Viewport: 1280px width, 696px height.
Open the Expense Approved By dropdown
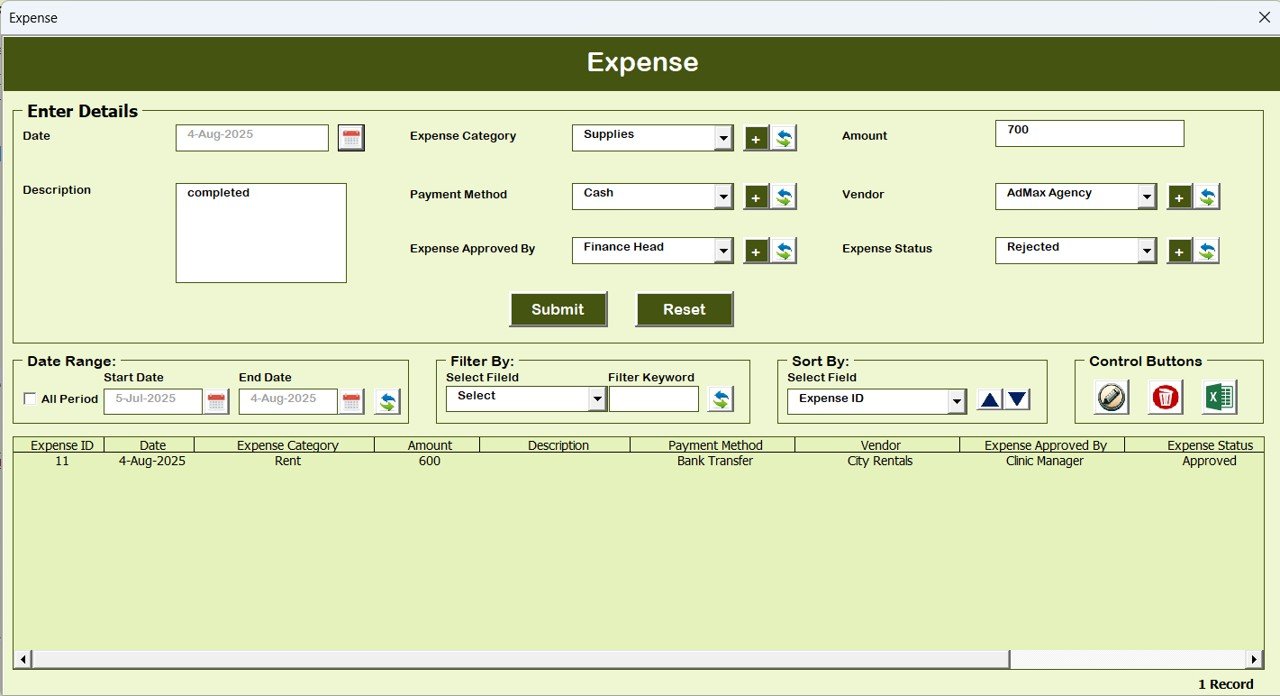[724, 251]
